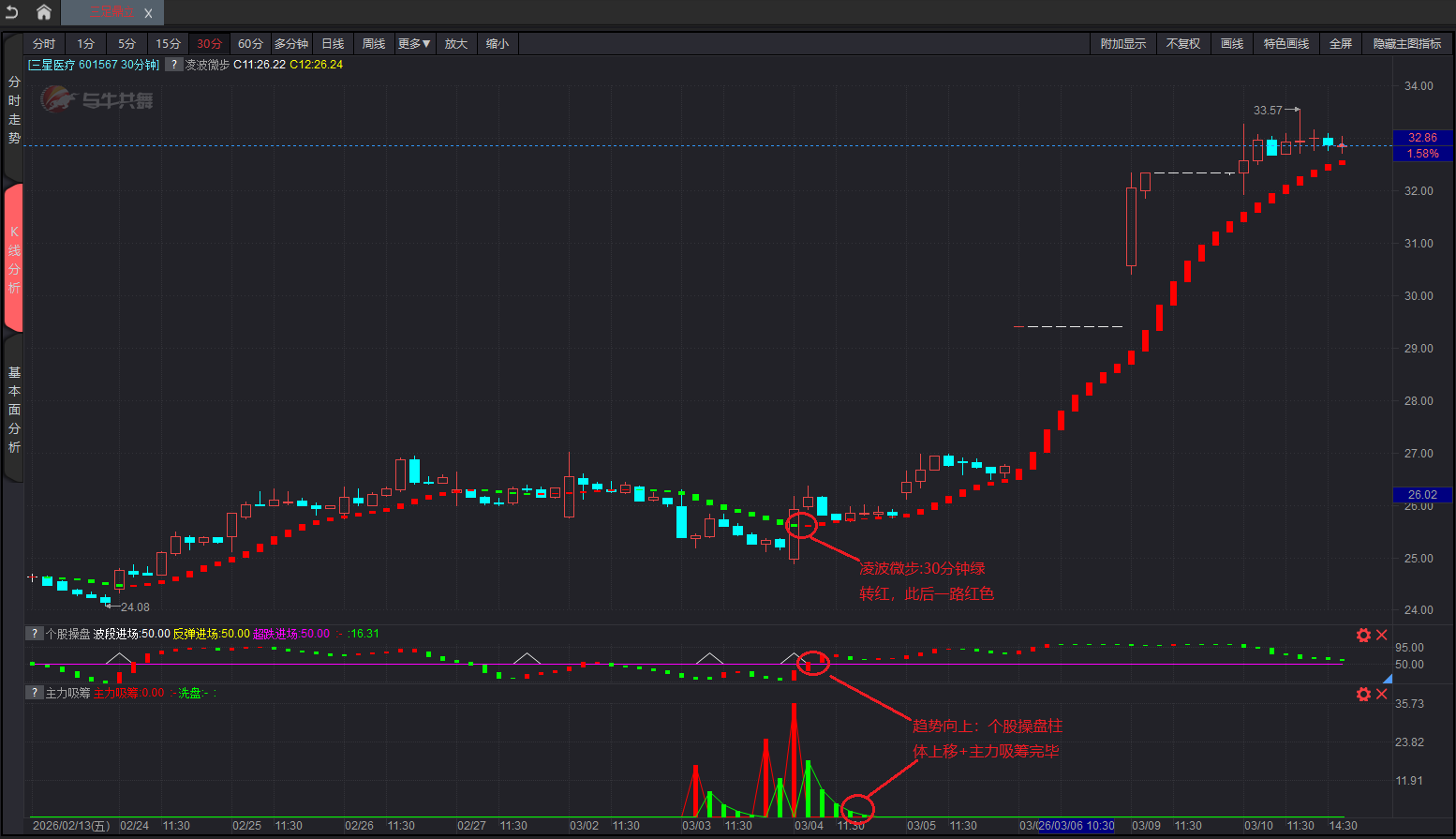Click the back arrow icon
Screen dimensions: 1456x839
tap(12, 12)
